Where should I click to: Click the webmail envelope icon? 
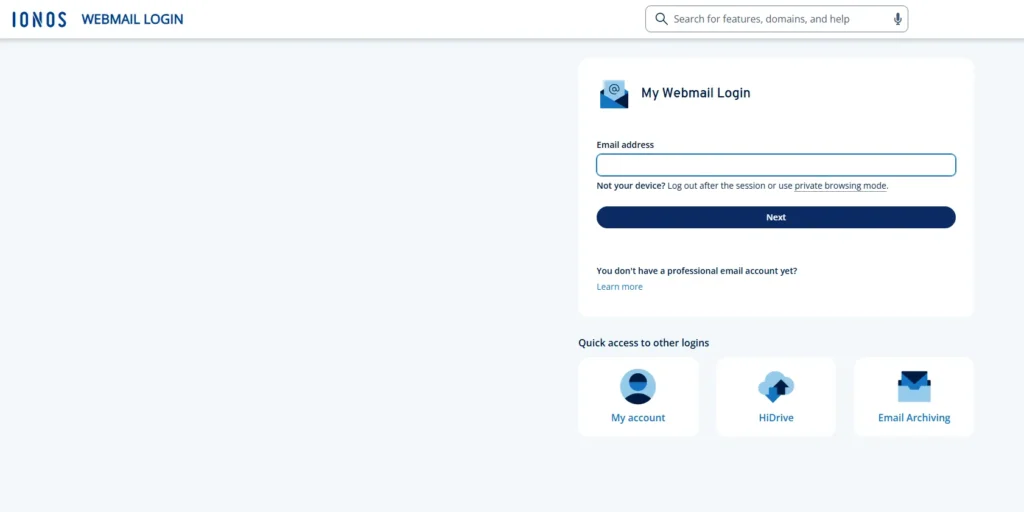pyautogui.click(x=614, y=94)
